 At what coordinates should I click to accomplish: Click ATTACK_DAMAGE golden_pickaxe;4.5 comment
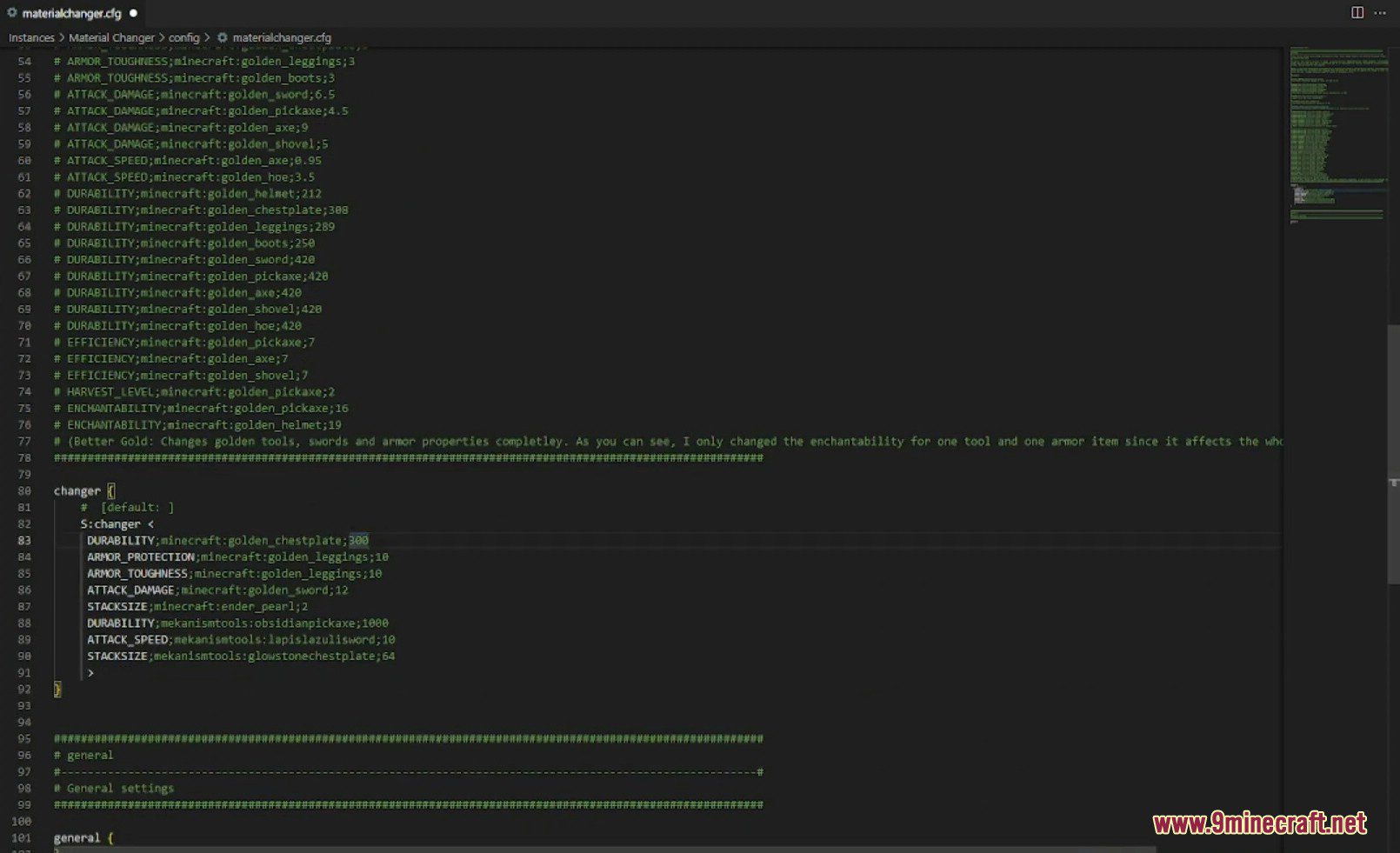(x=201, y=110)
